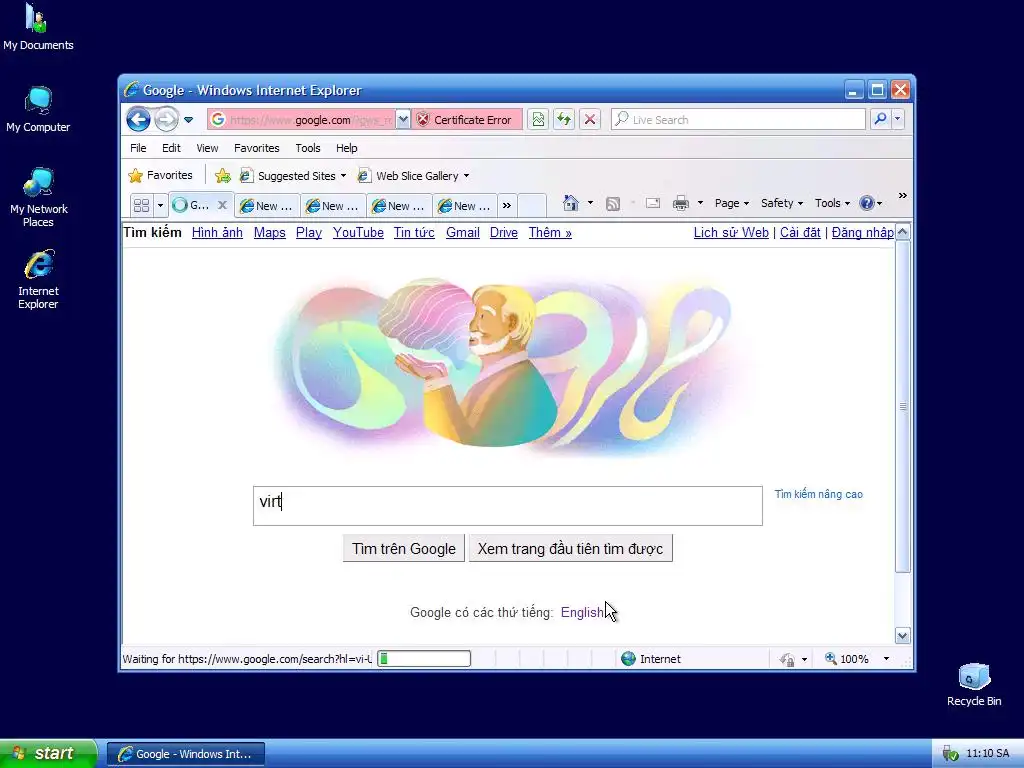This screenshot has height=768, width=1024.
Task: Click the page scrollbar down arrow
Action: pyautogui.click(x=903, y=635)
